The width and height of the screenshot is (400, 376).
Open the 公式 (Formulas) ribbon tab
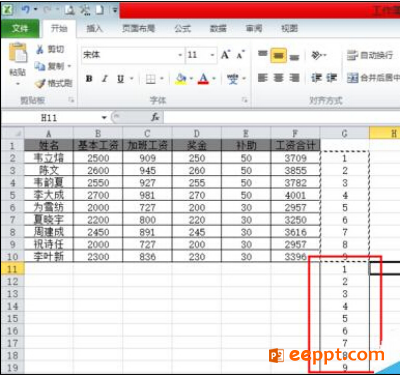[183, 29]
